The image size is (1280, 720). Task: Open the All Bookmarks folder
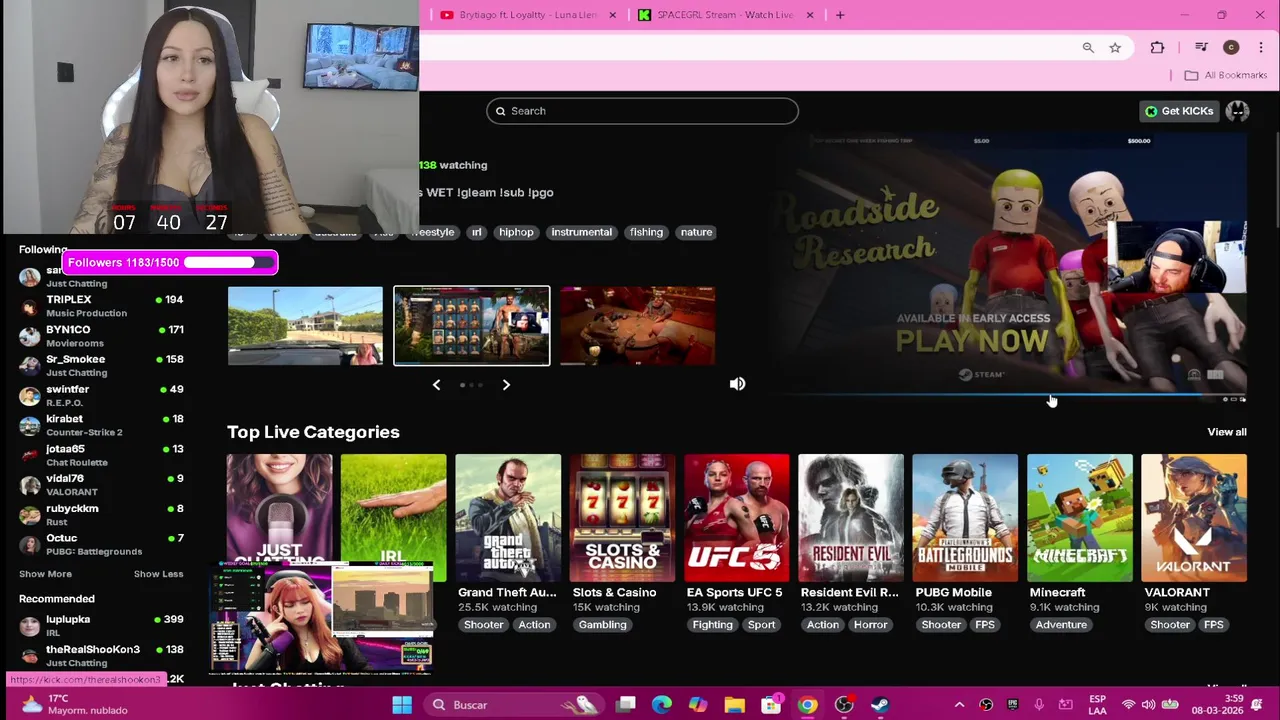click(x=1226, y=75)
